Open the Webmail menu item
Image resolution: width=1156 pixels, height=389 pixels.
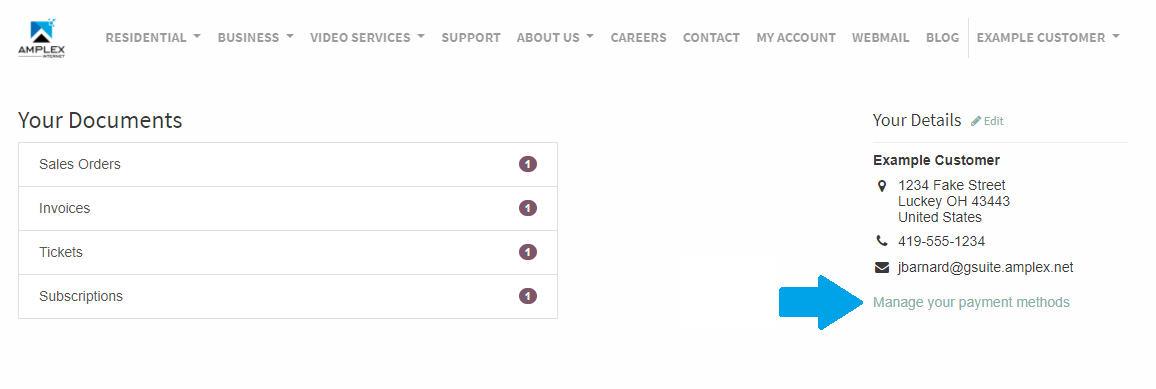(x=880, y=38)
